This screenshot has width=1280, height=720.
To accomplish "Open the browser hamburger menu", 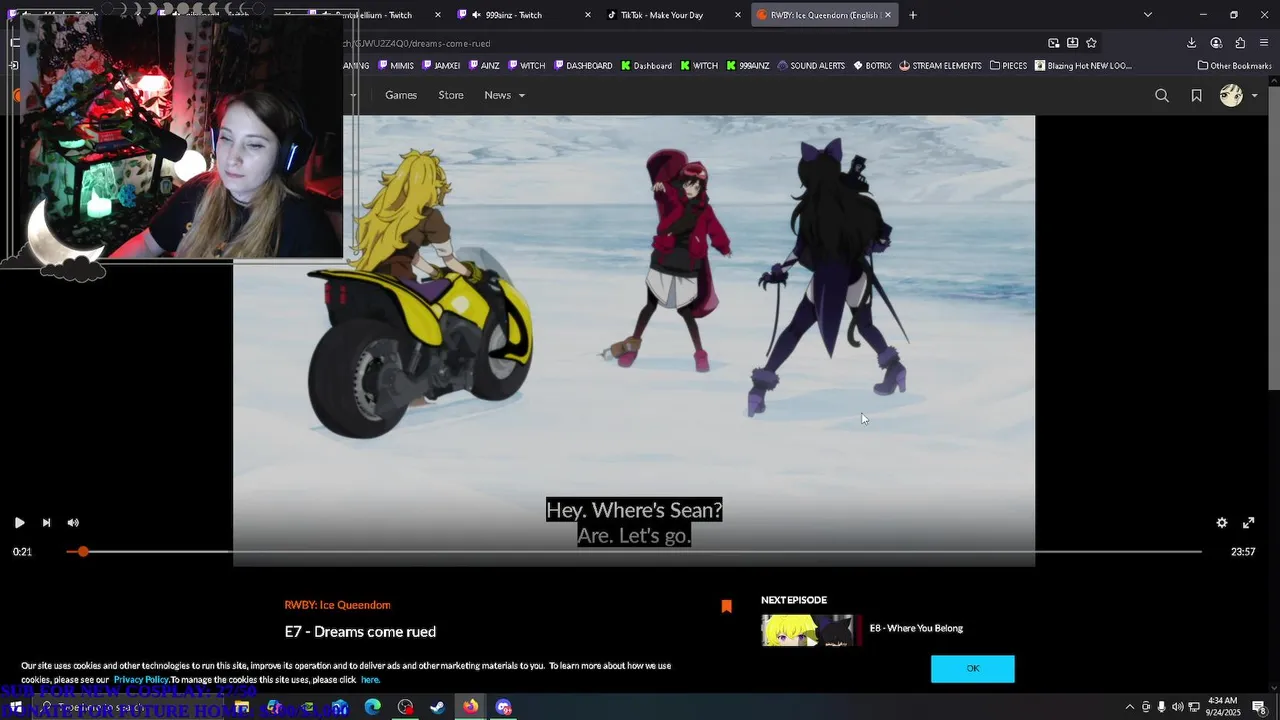I will [x=1265, y=43].
